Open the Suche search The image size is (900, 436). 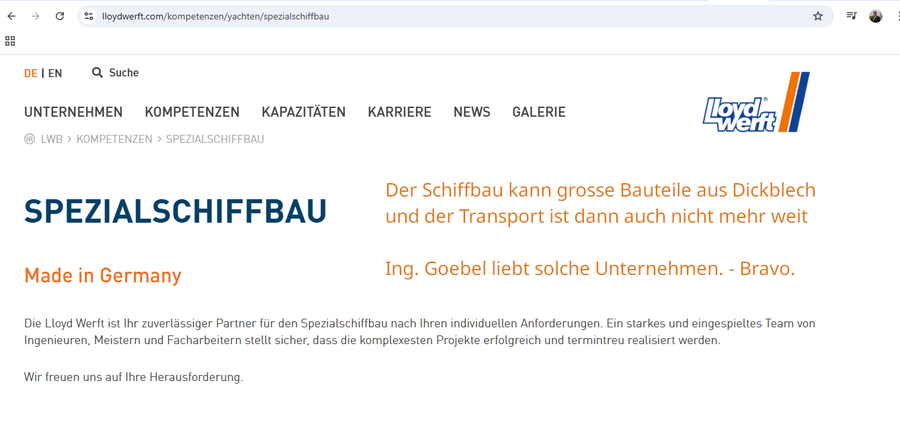click(115, 73)
